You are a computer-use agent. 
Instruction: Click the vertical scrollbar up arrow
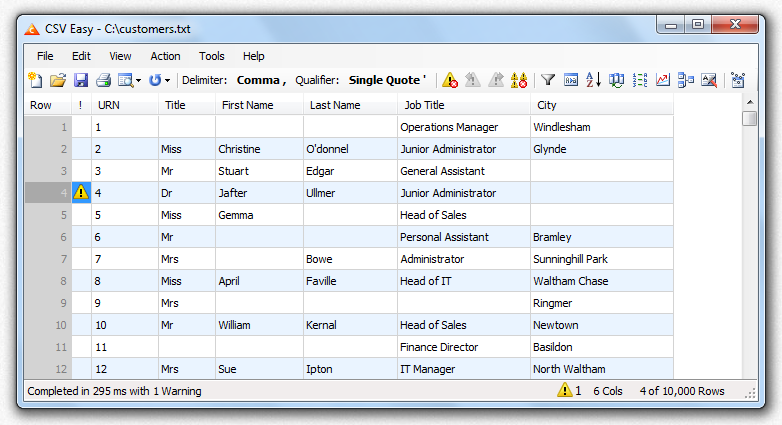(750, 102)
